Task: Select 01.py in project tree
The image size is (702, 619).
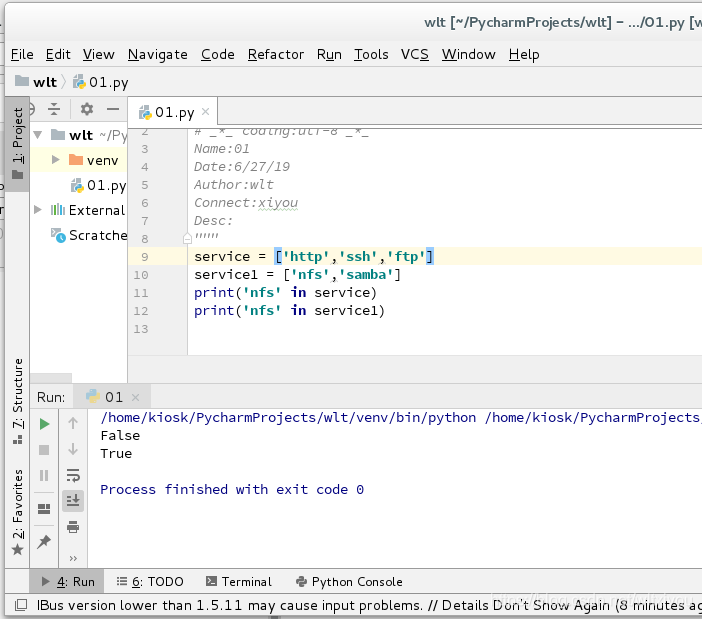Action: click(98, 185)
